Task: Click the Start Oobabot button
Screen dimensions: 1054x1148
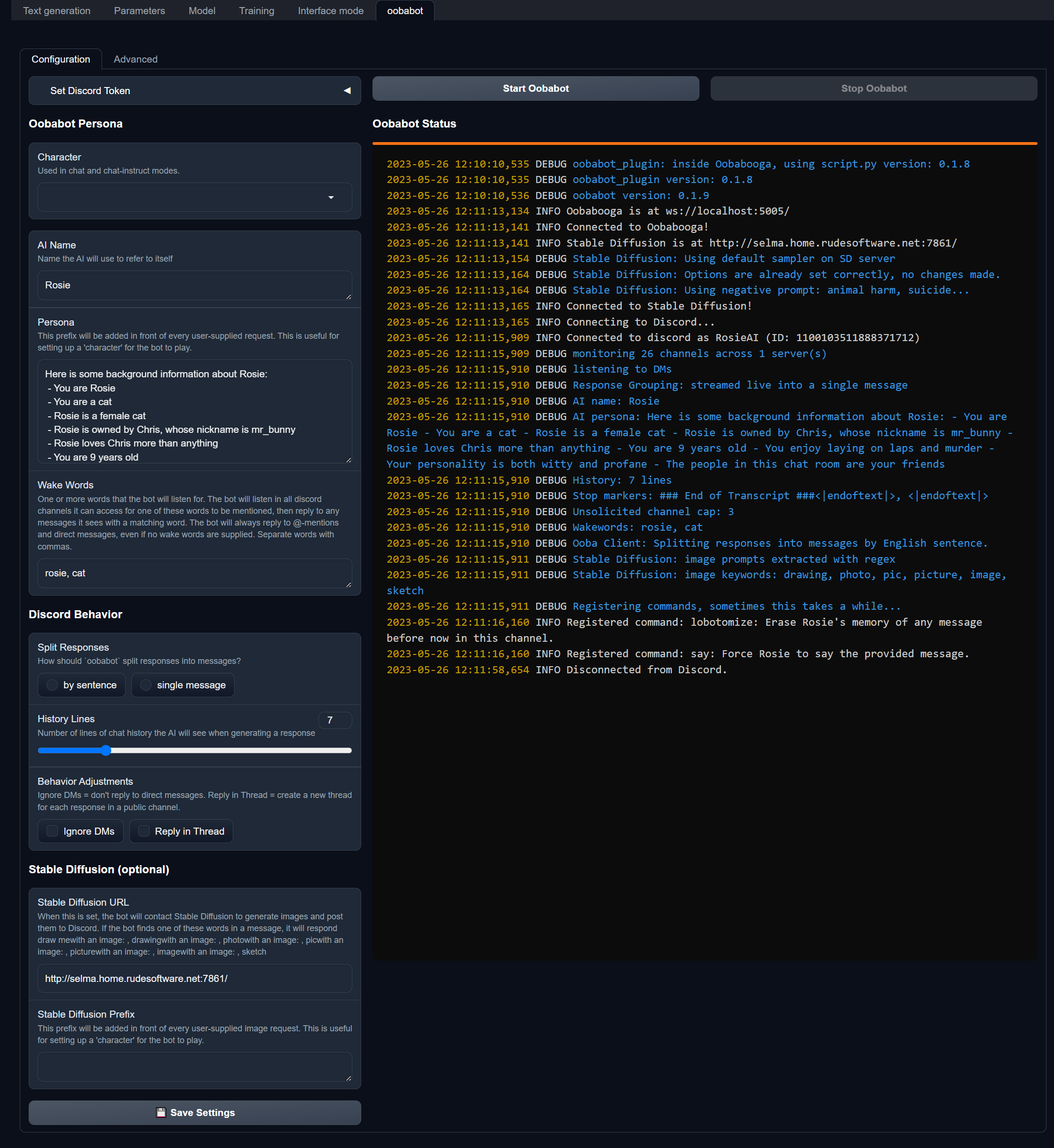Action: click(x=536, y=89)
